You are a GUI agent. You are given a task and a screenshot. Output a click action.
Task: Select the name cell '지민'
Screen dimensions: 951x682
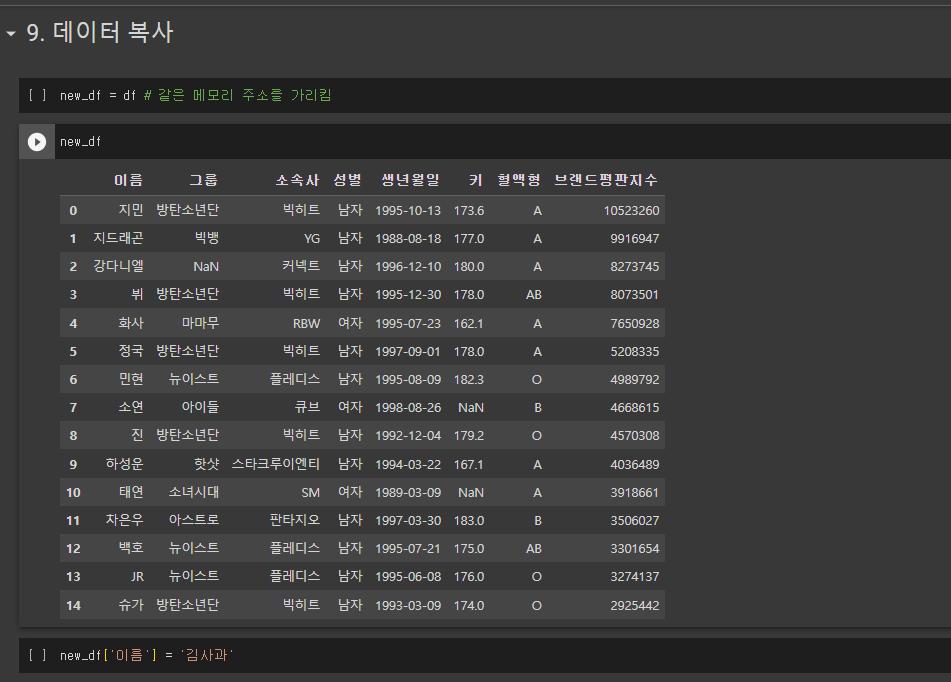point(131,210)
